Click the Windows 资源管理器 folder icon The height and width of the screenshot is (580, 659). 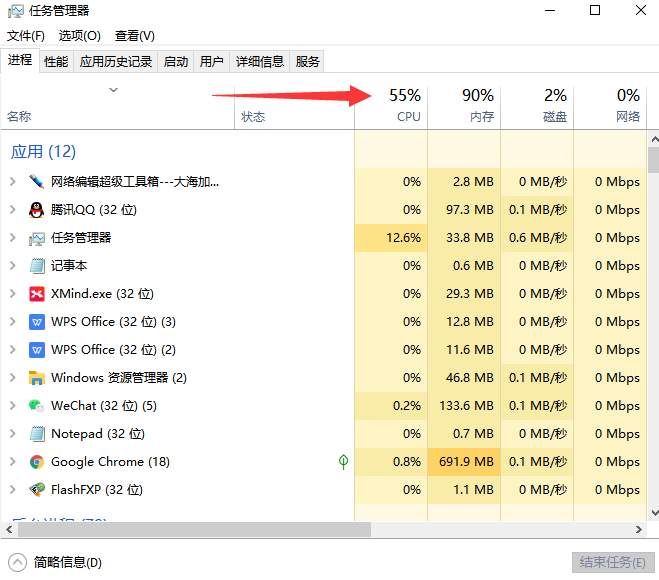pos(37,378)
